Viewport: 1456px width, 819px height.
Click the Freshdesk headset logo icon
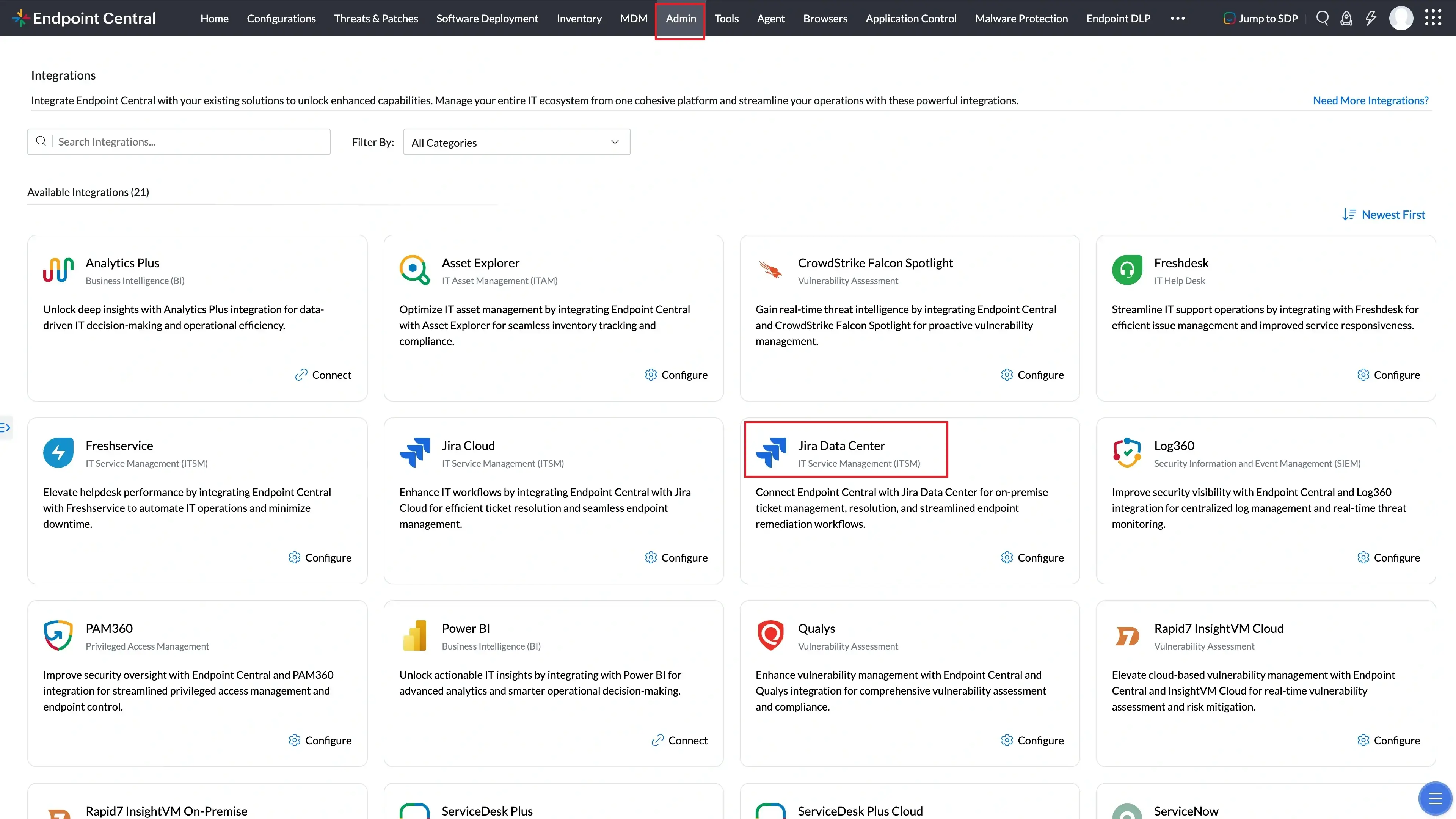1127,270
